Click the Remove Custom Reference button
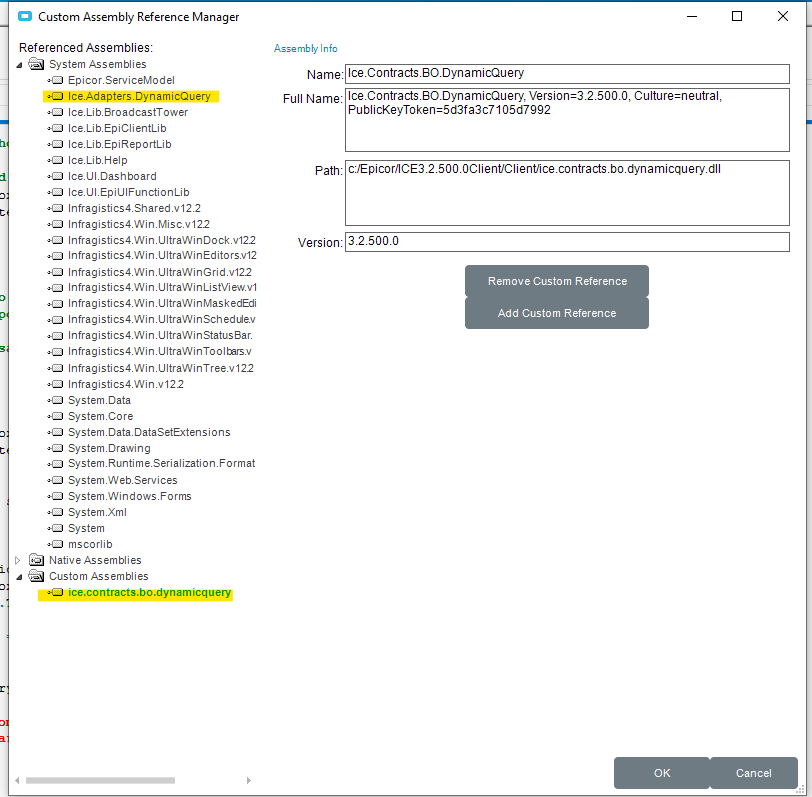The image size is (812, 797). tap(557, 281)
